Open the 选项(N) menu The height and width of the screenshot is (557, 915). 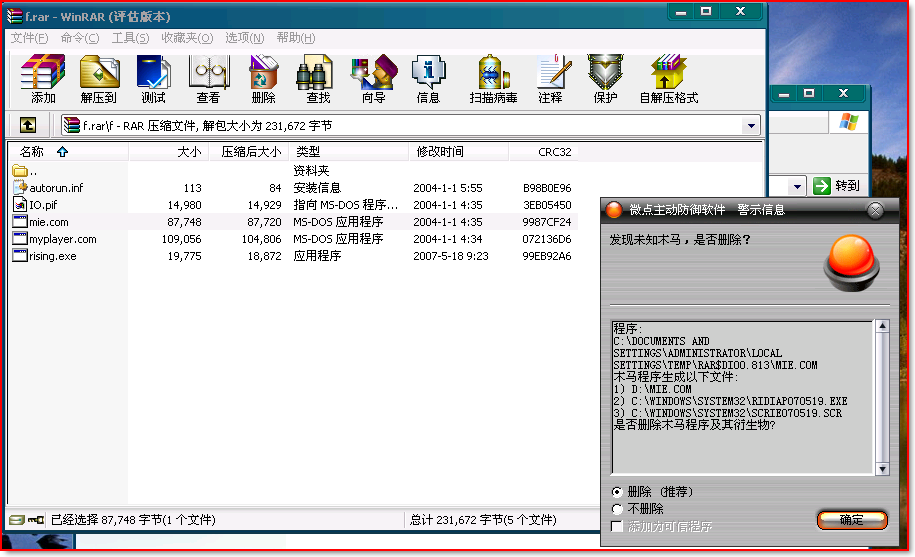[x=245, y=38]
